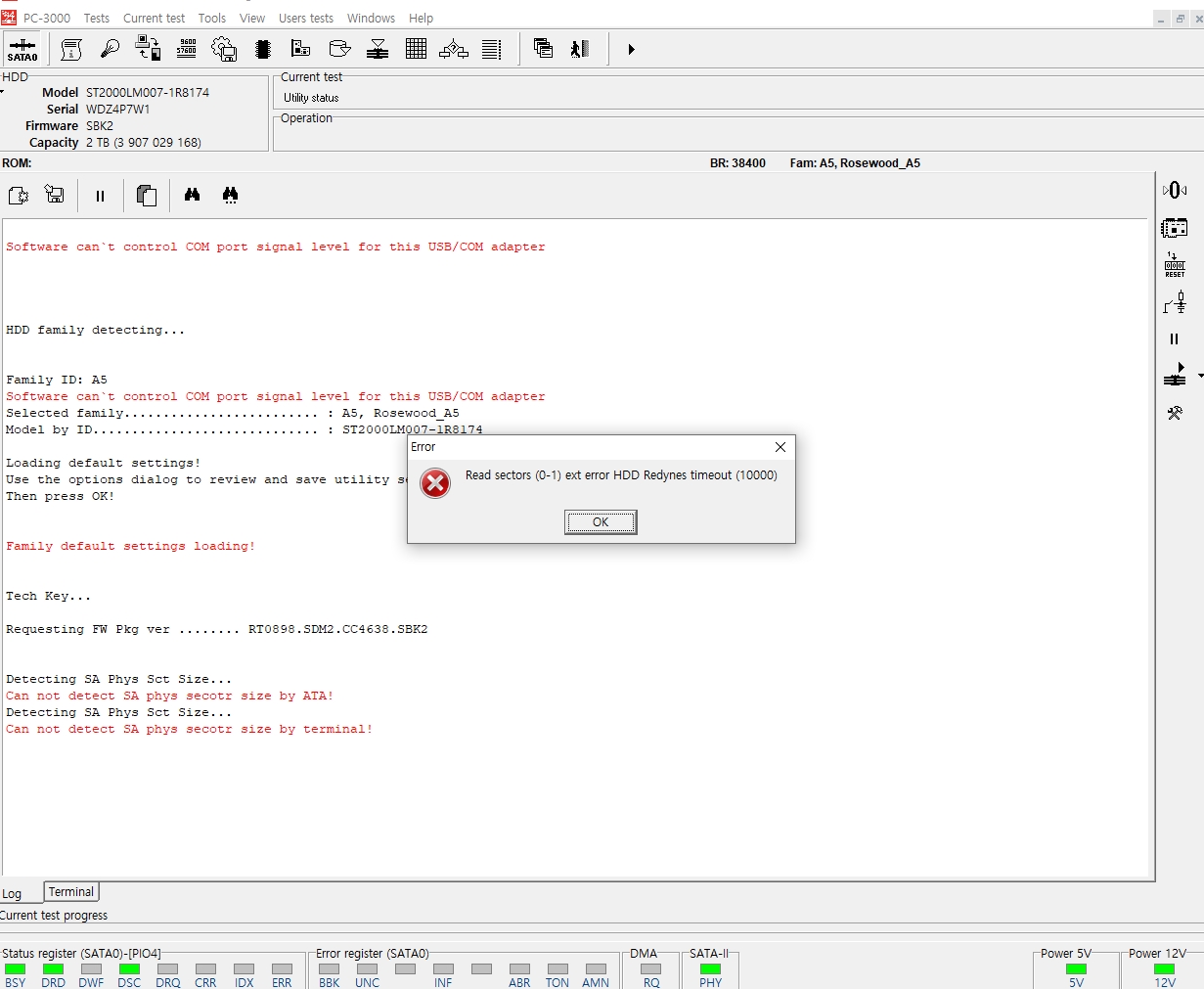
Task: Click the arrow over lines sidebar icon
Action: tap(1175, 375)
